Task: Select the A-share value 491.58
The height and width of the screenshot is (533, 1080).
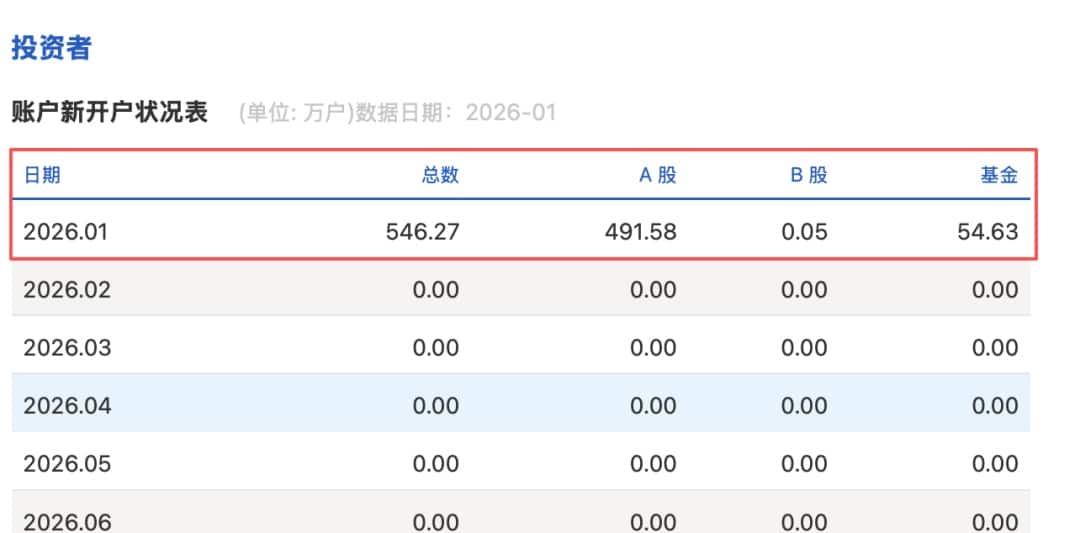Action: pyautogui.click(x=641, y=232)
